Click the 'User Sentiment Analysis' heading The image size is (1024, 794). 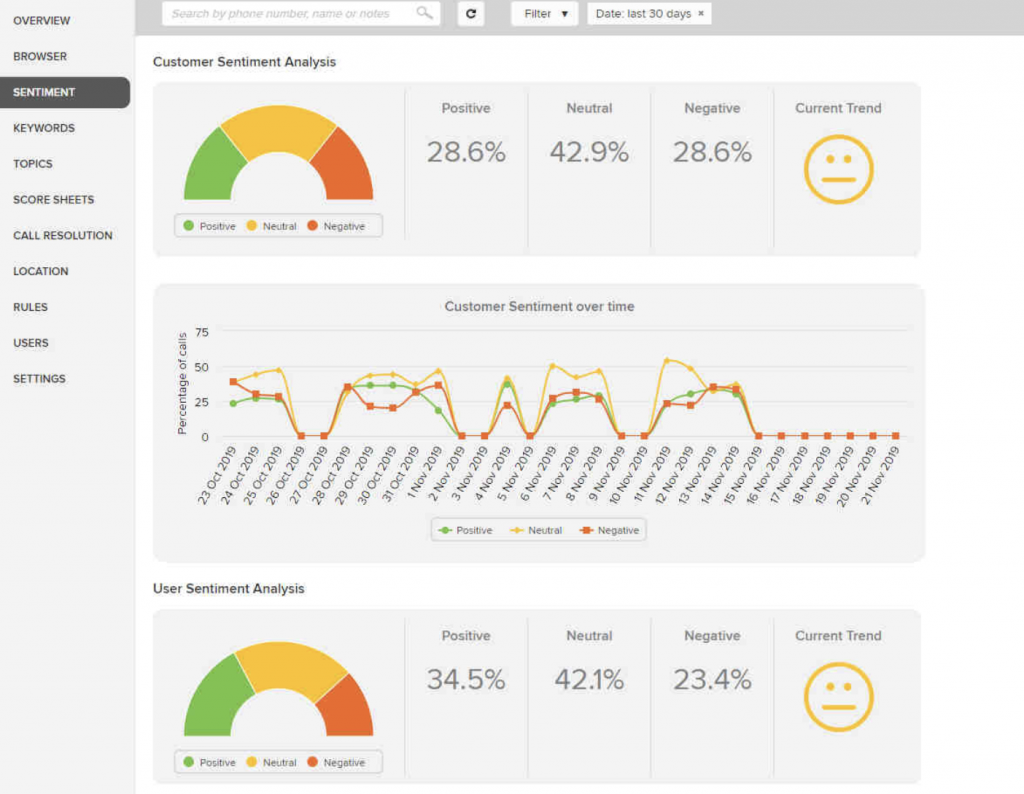(229, 589)
